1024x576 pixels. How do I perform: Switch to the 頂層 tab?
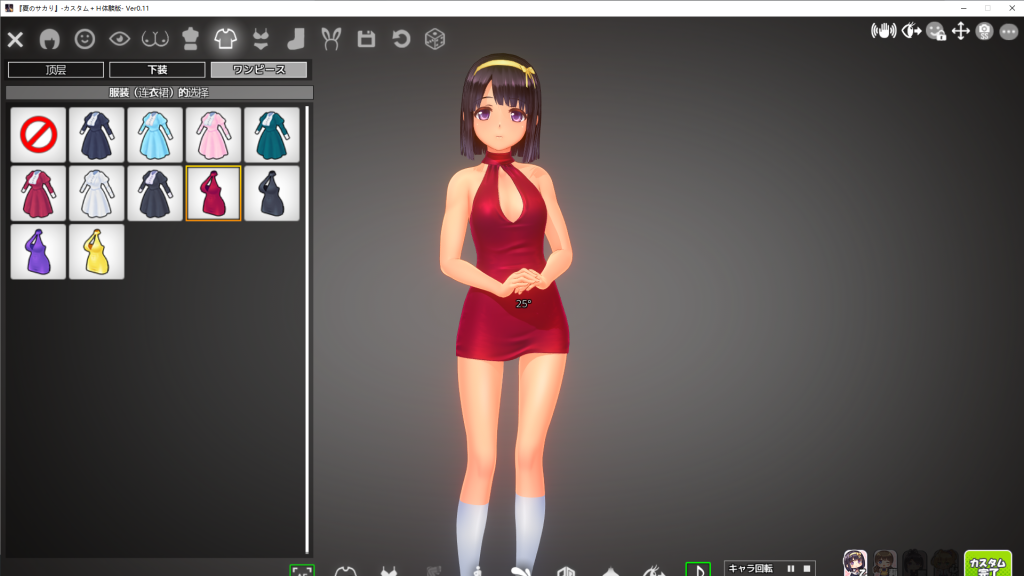[54, 69]
